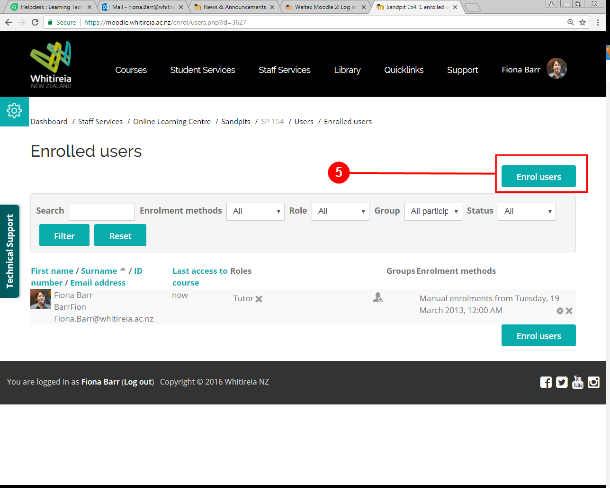Bookmark this page with star icon
This screenshot has height=488, width=610.
[582, 23]
